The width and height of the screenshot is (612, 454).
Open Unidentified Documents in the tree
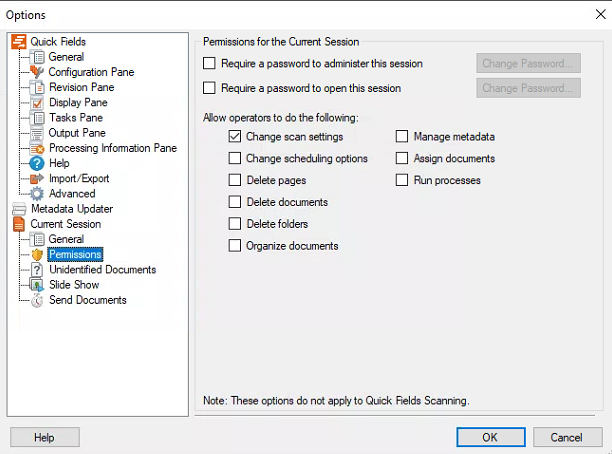click(x=102, y=270)
